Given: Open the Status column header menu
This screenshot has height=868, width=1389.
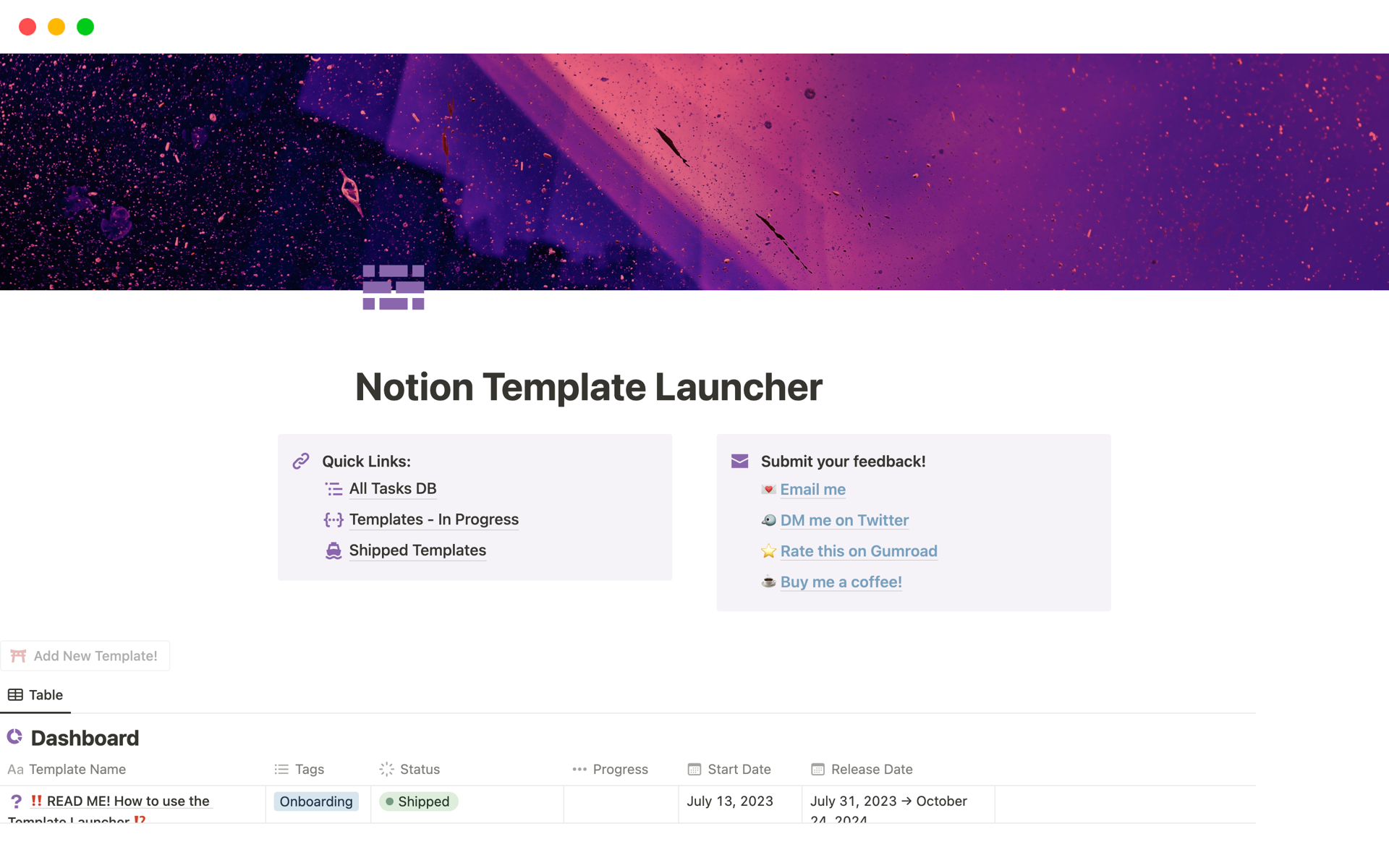Looking at the screenshot, I should (420, 770).
